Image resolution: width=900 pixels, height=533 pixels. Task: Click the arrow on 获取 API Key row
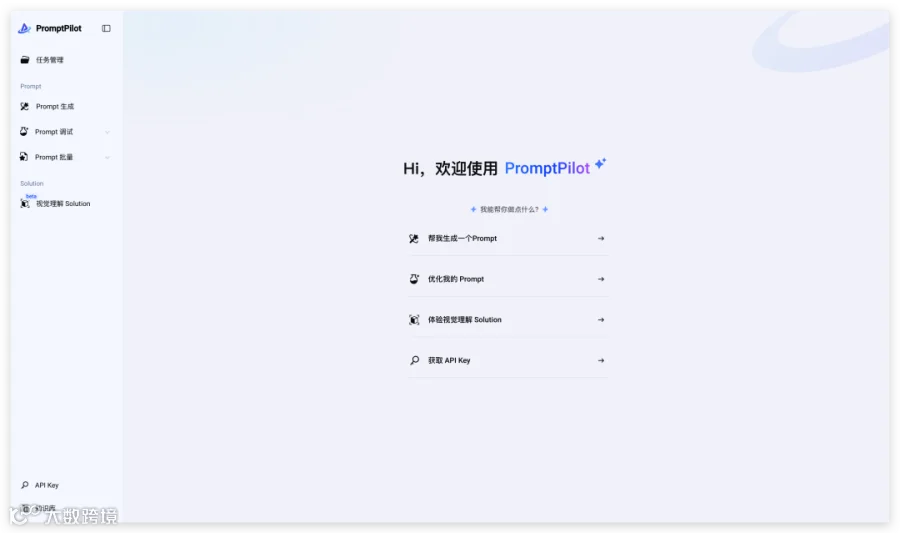pos(601,360)
